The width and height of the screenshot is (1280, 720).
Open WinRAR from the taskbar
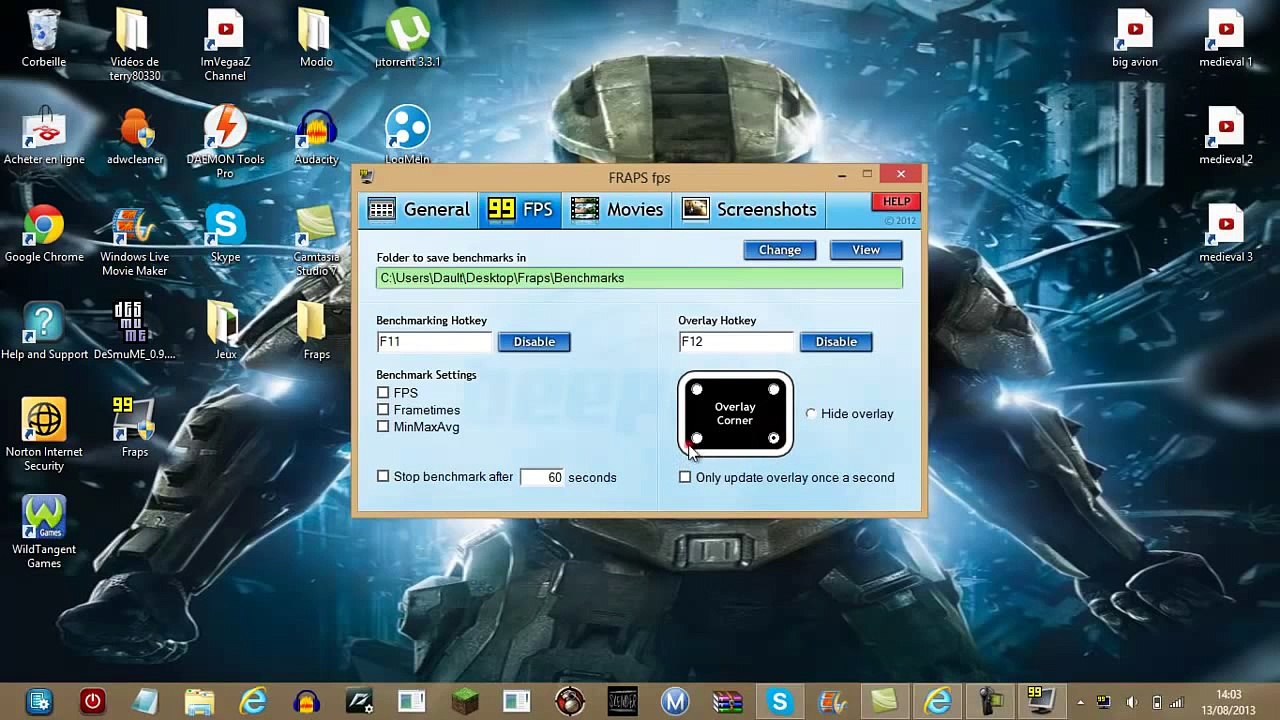pyautogui.click(x=727, y=702)
